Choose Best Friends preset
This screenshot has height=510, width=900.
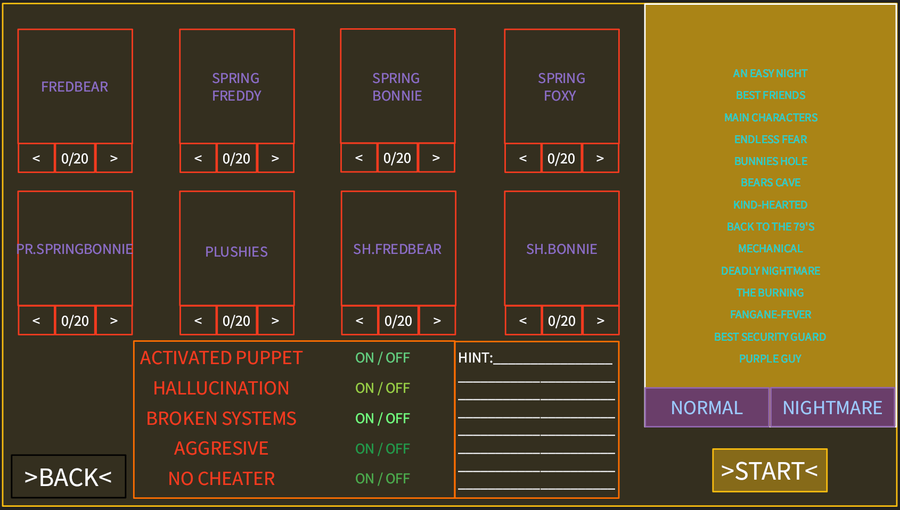770,95
